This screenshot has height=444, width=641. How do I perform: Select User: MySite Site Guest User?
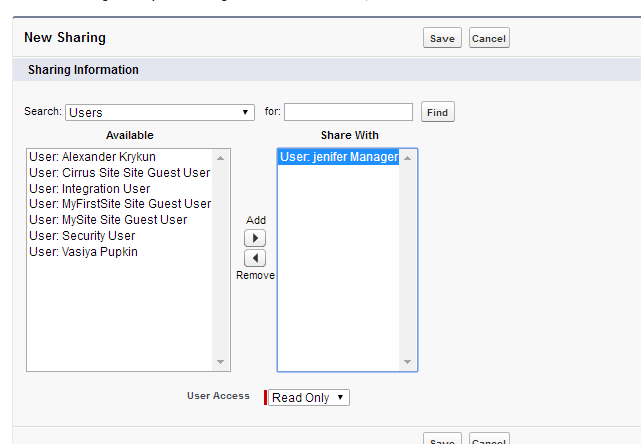(108, 220)
